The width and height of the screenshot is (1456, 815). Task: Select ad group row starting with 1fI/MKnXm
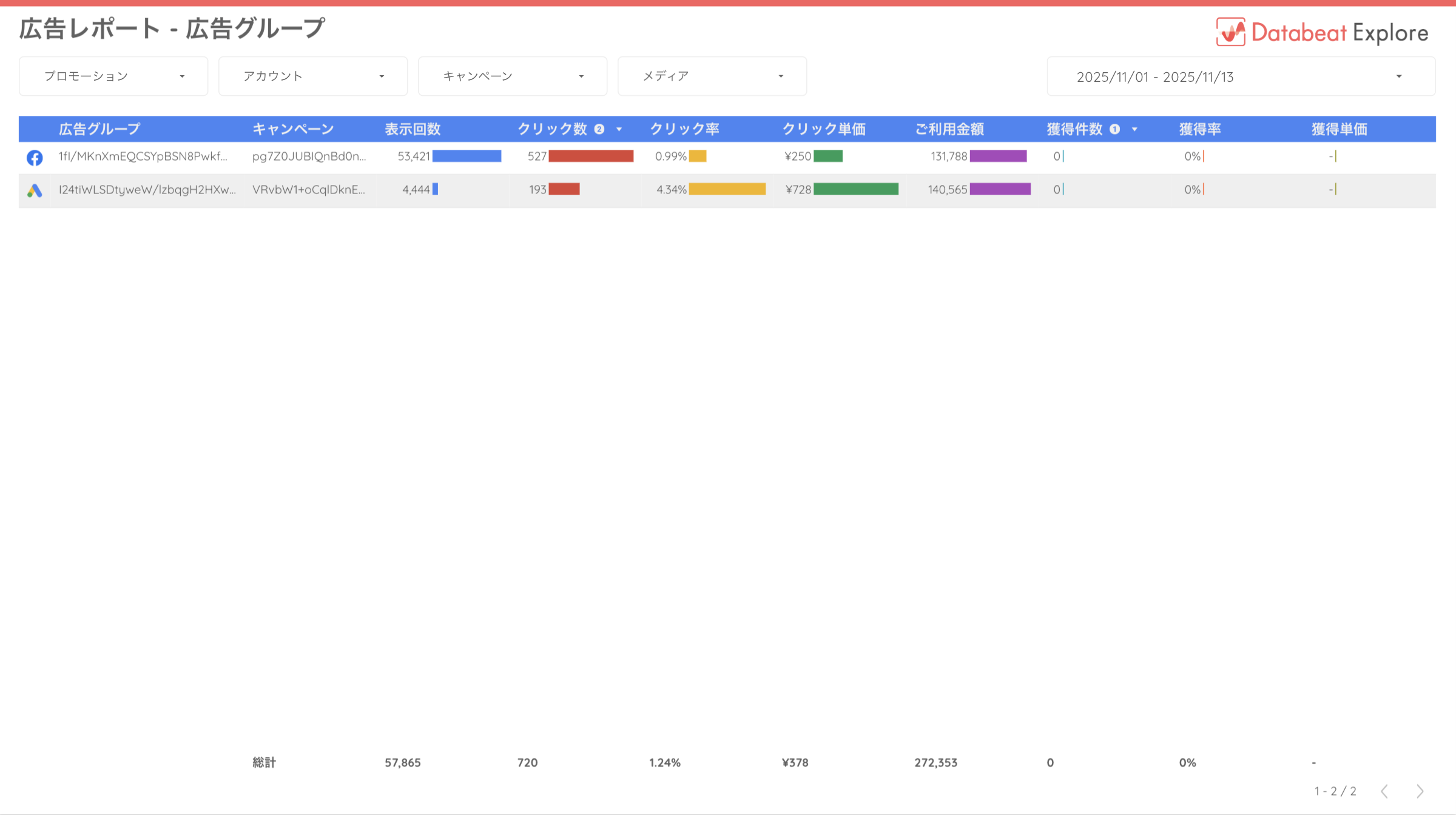[143, 156]
